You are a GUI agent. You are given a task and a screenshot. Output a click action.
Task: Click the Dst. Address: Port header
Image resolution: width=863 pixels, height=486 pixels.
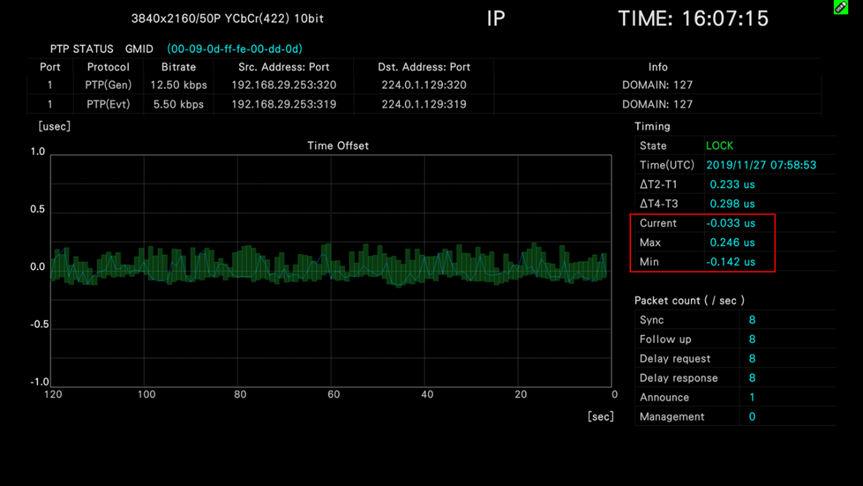coord(424,67)
